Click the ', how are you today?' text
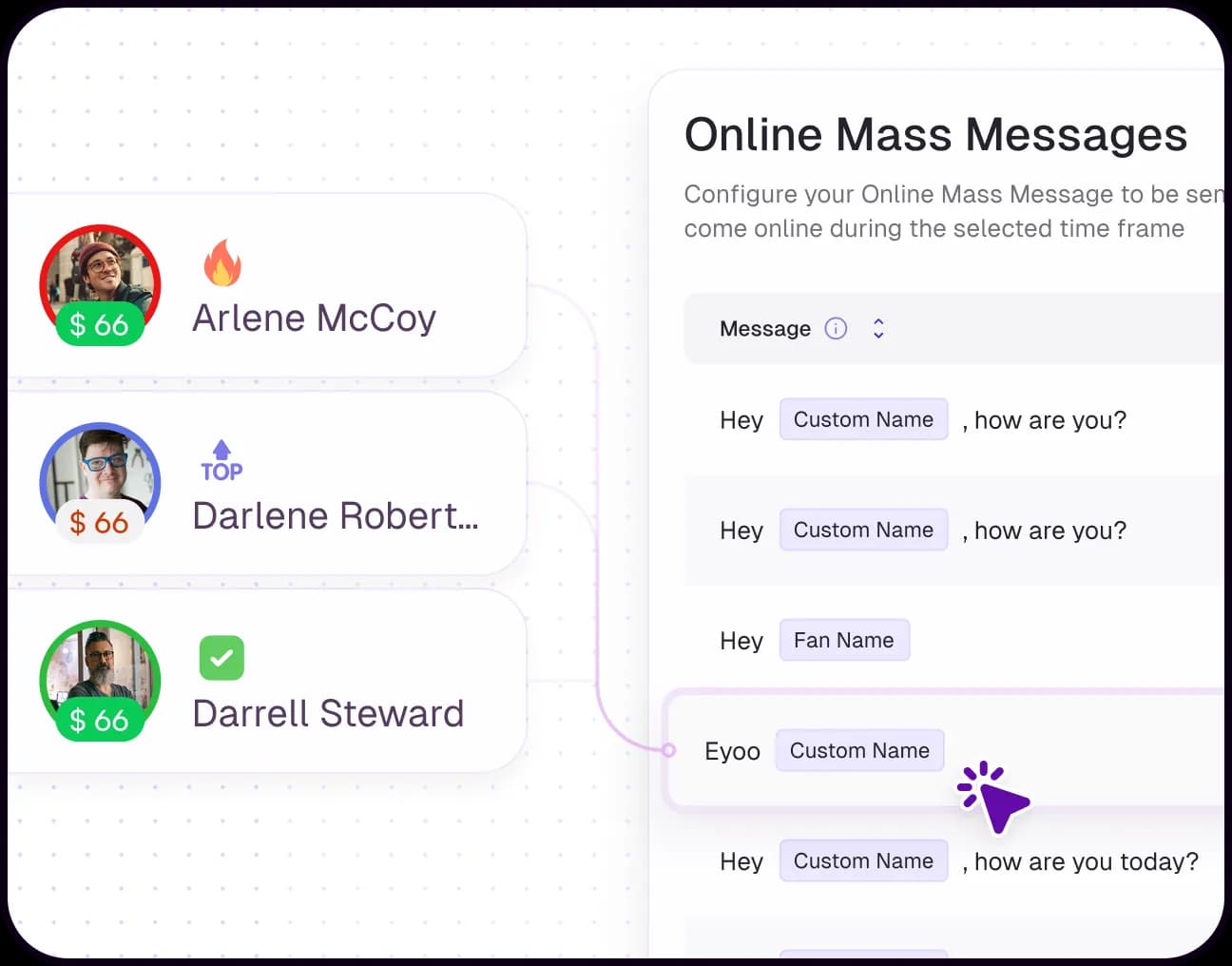The image size is (1232, 966). pos(1080,862)
